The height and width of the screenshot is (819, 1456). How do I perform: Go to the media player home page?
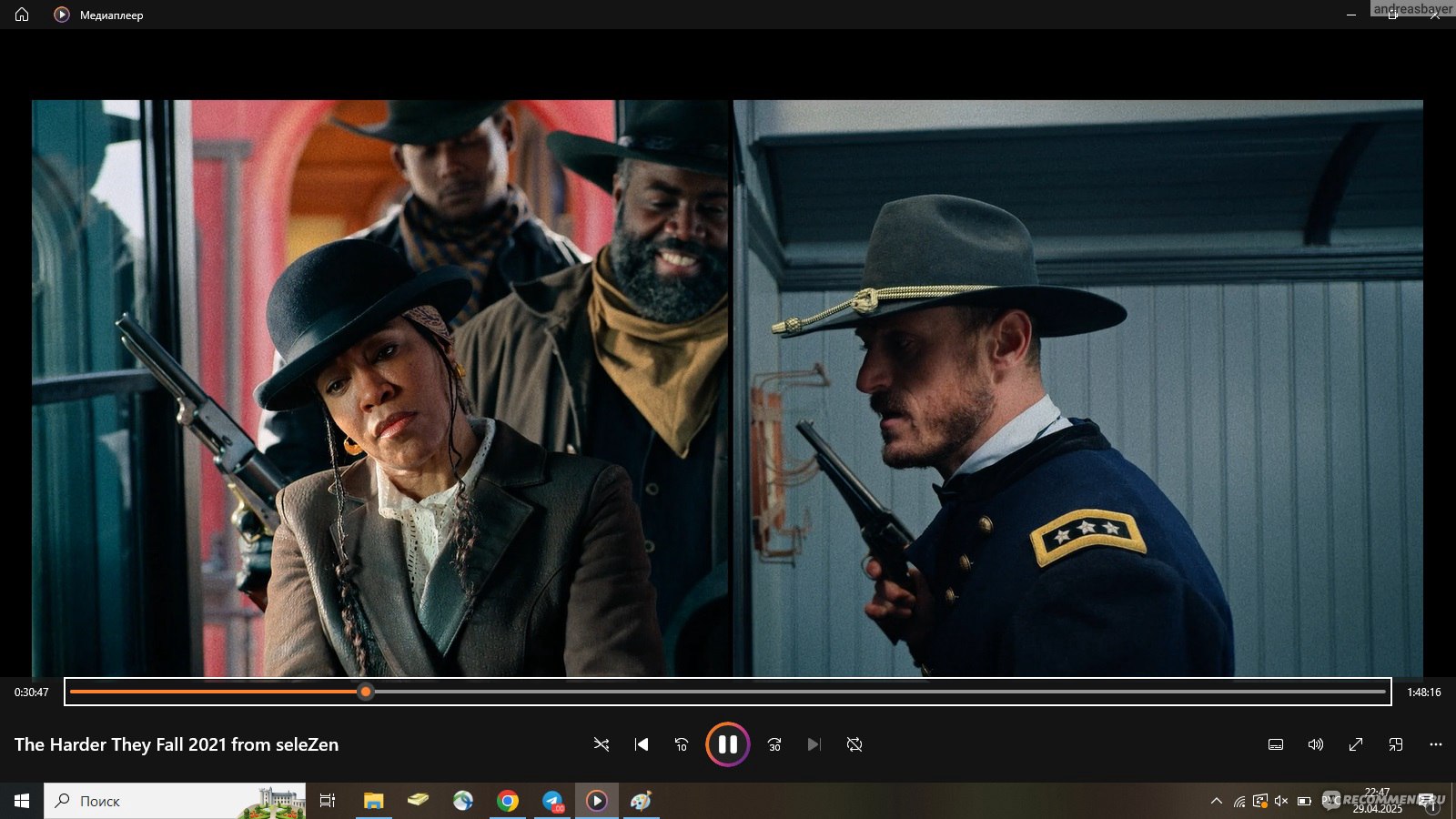coord(22,15)
